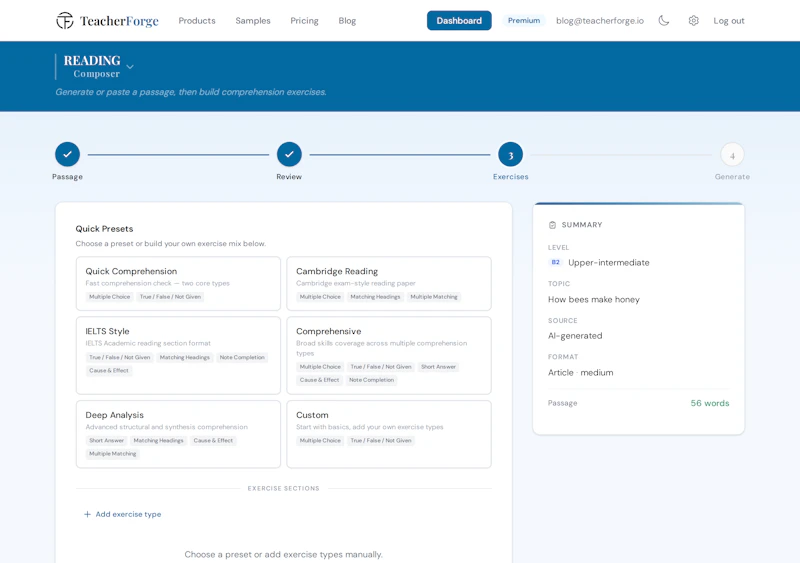The height and width of the screenshot is (563, 800).
Task: Click the TeacherForge logo icon
Action: (x=65, y=20)
